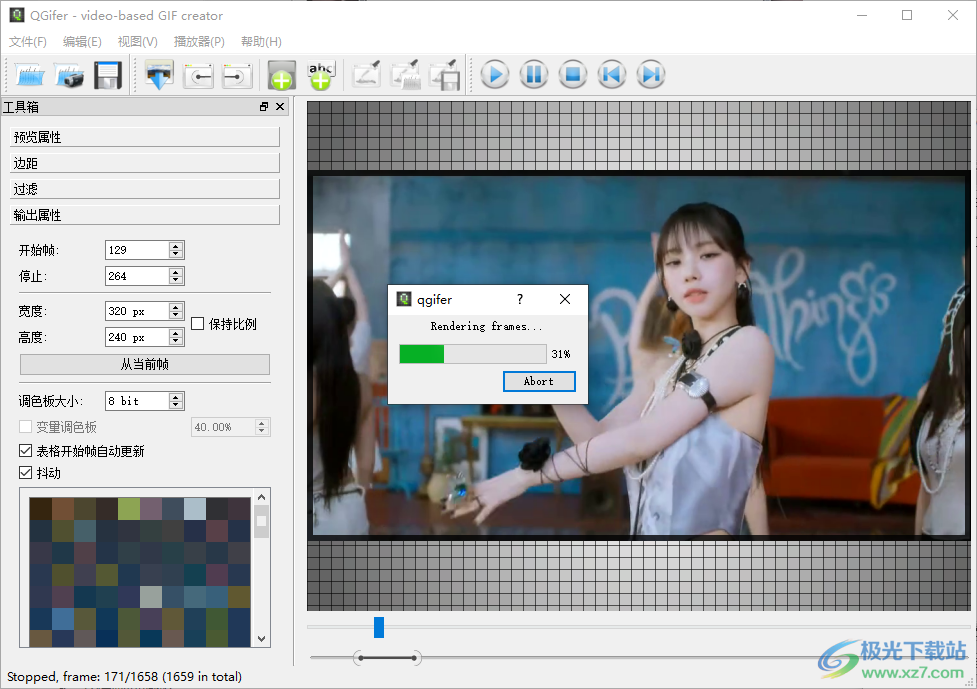
Task: Open the 播放器(R) menu
Action: 199,42
